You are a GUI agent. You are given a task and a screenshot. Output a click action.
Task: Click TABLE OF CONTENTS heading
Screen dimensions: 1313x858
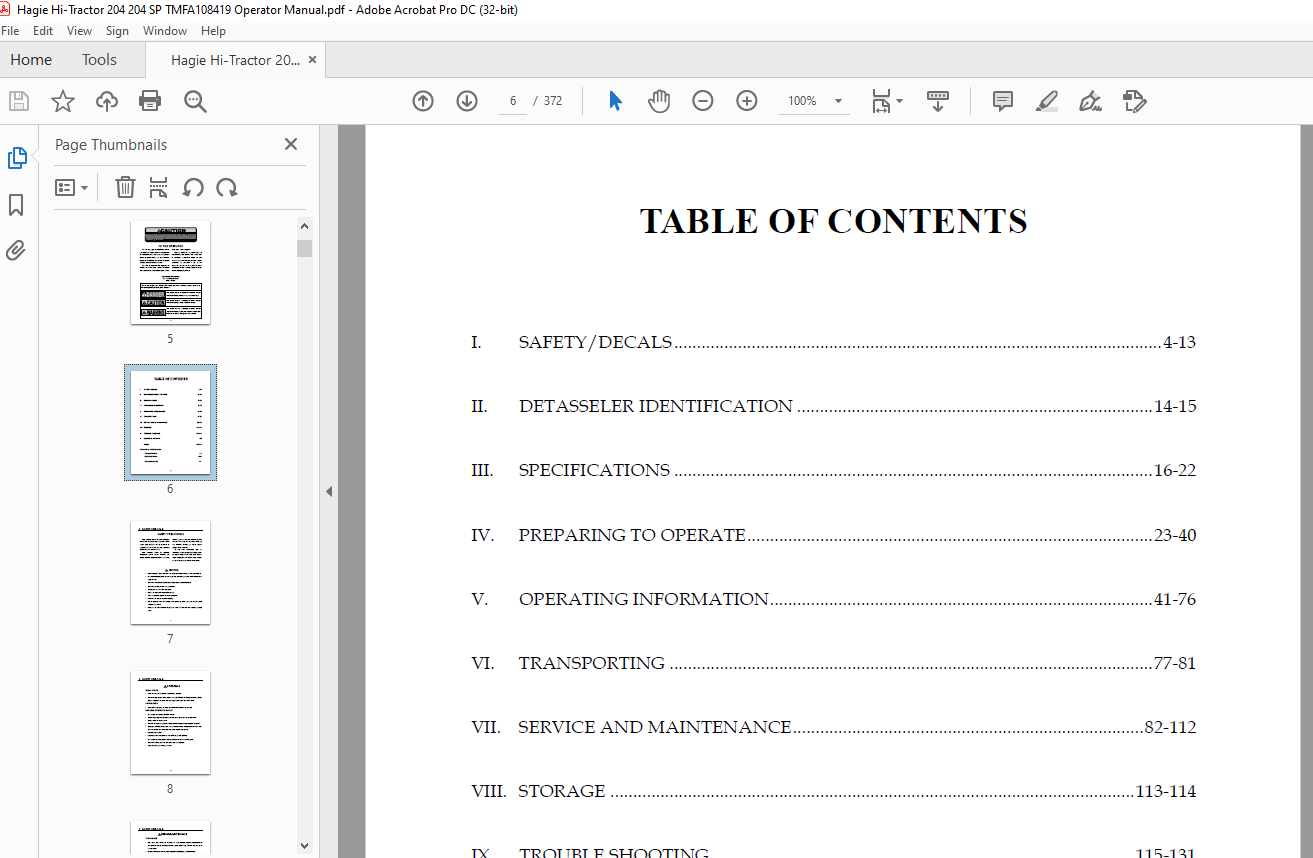(x=833, y=221)
